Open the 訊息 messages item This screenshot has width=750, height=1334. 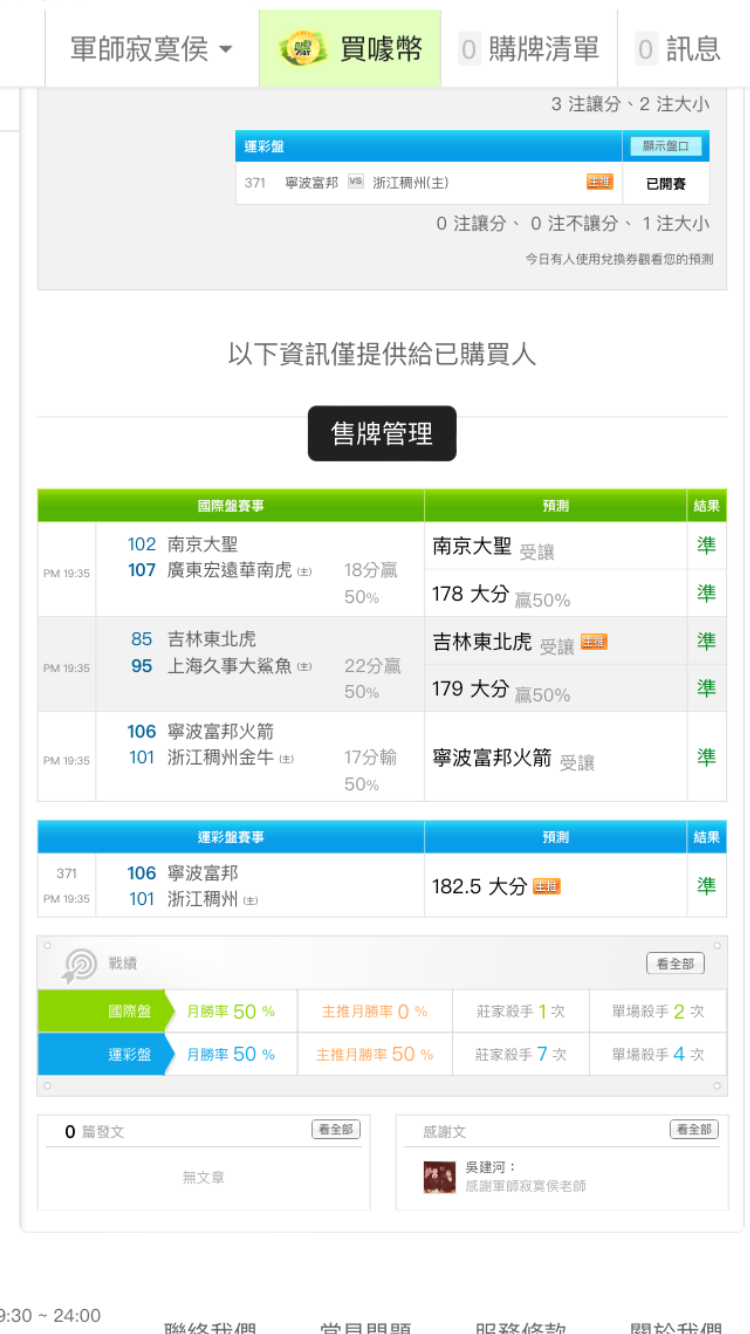click(x=680, y=48)
